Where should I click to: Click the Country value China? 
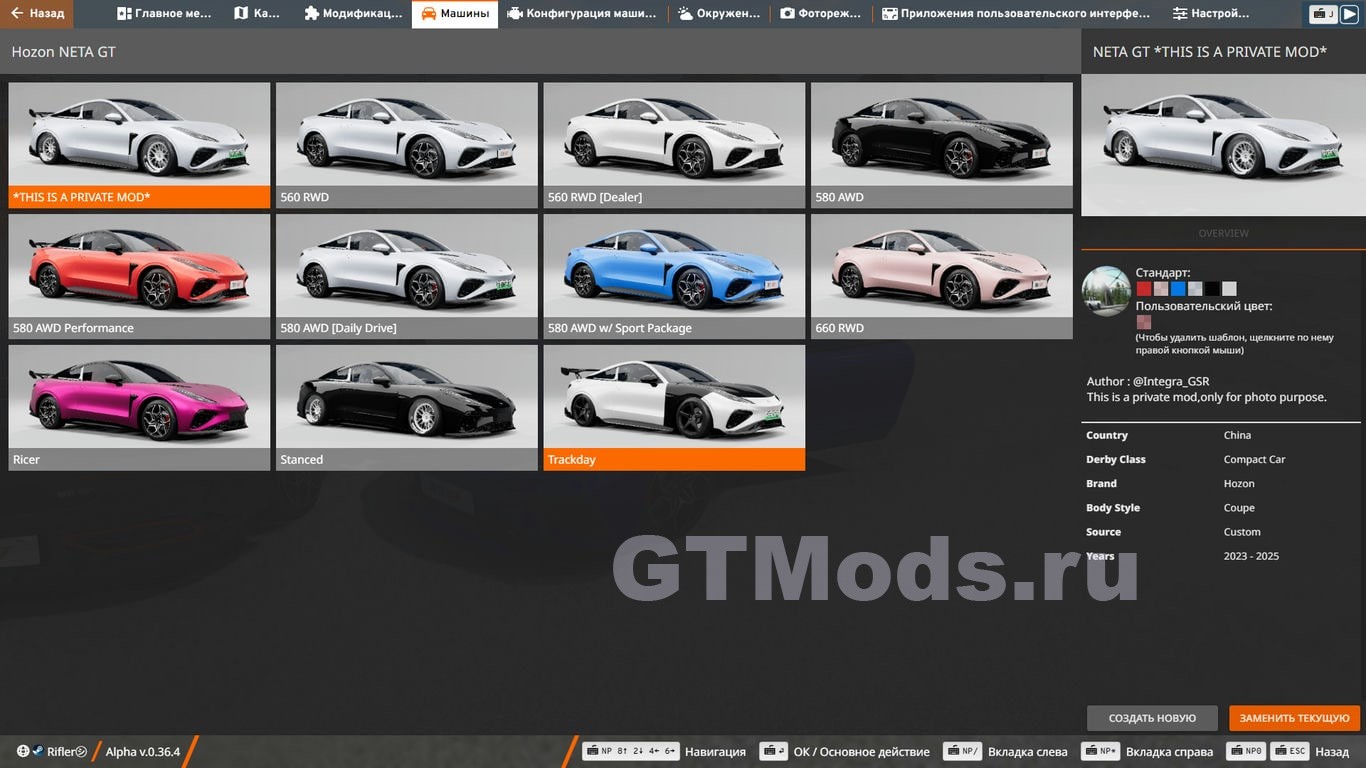point(1237,435)
